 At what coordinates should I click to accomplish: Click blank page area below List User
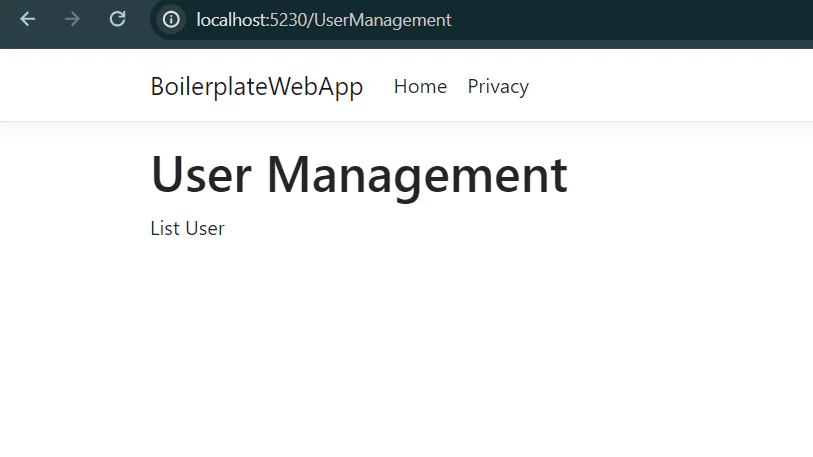[x=400, y=340]
